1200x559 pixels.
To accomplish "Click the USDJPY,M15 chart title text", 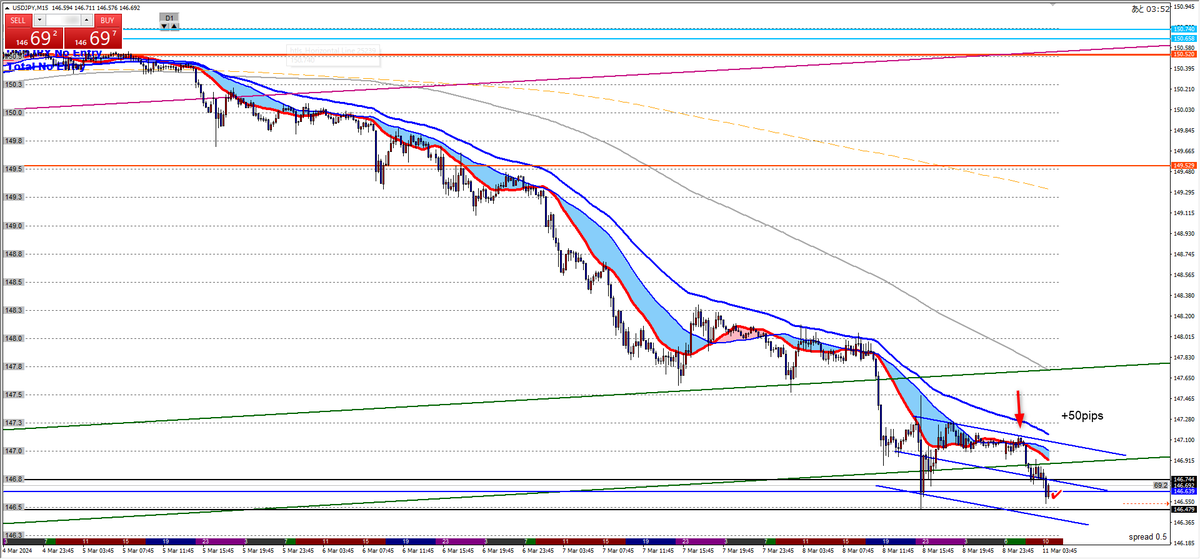I will coord(31,8).
